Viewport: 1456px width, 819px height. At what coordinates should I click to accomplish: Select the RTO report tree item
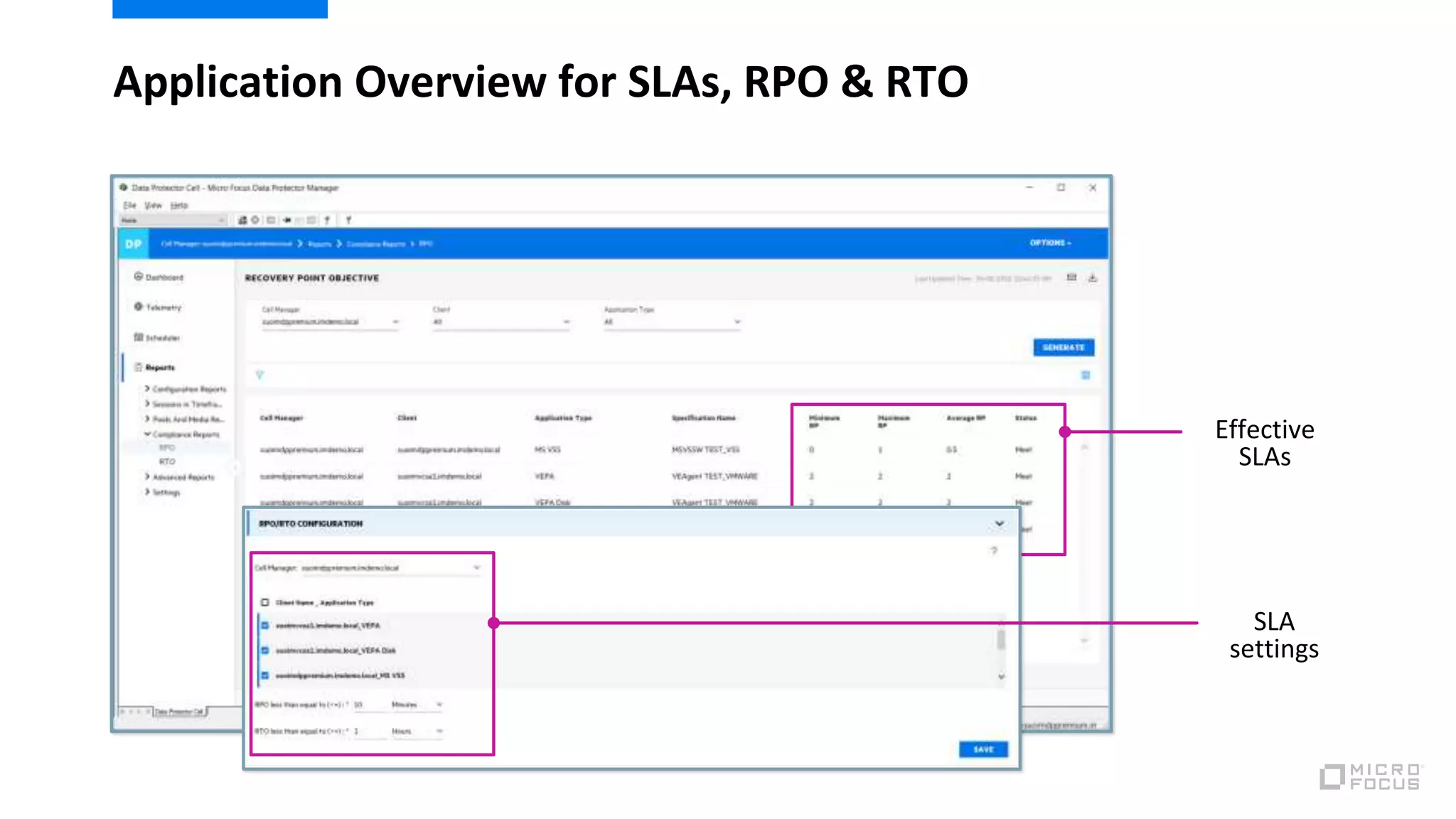coord(167,462)
